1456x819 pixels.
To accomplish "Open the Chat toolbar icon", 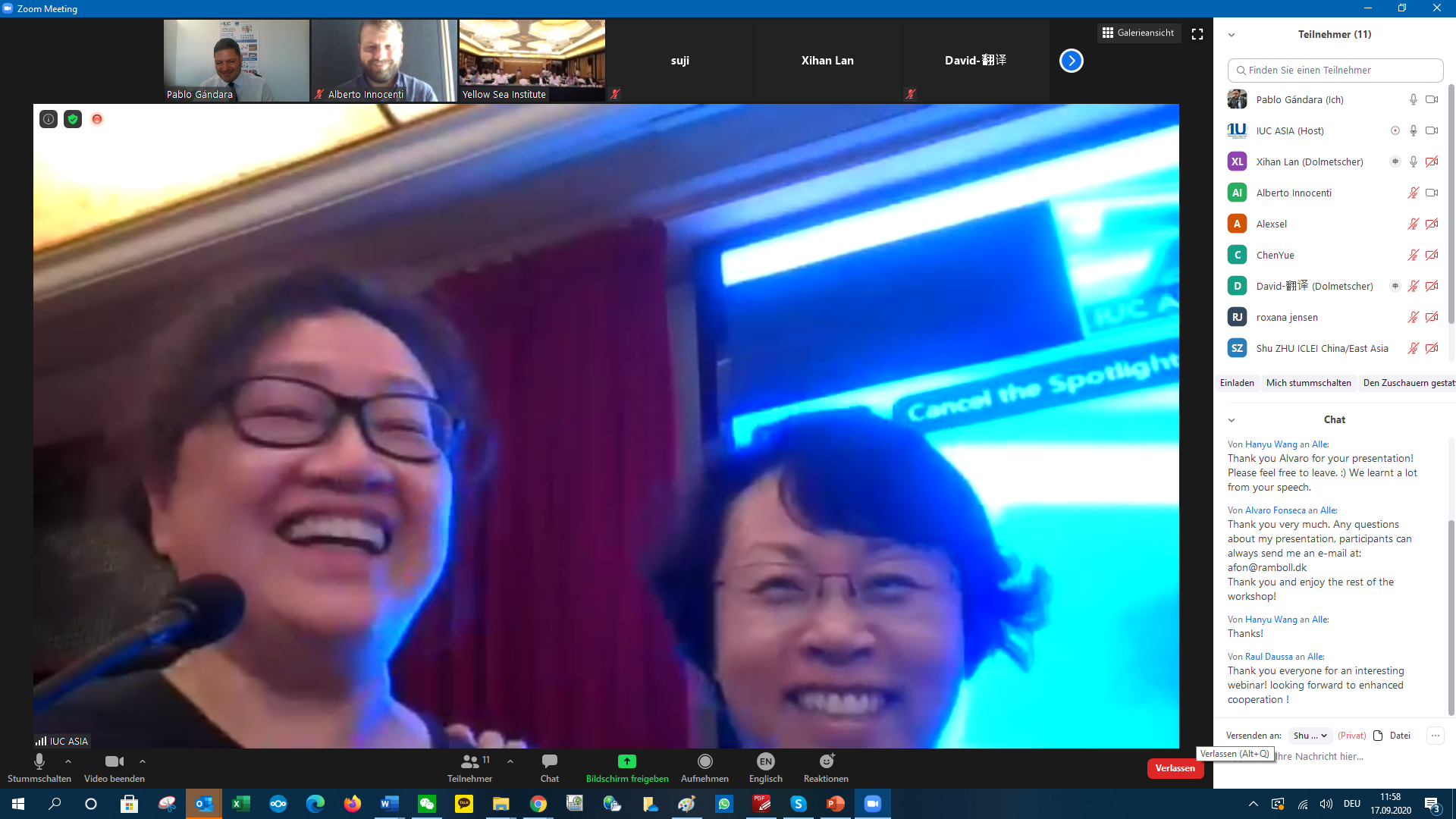I will (549, 761).
